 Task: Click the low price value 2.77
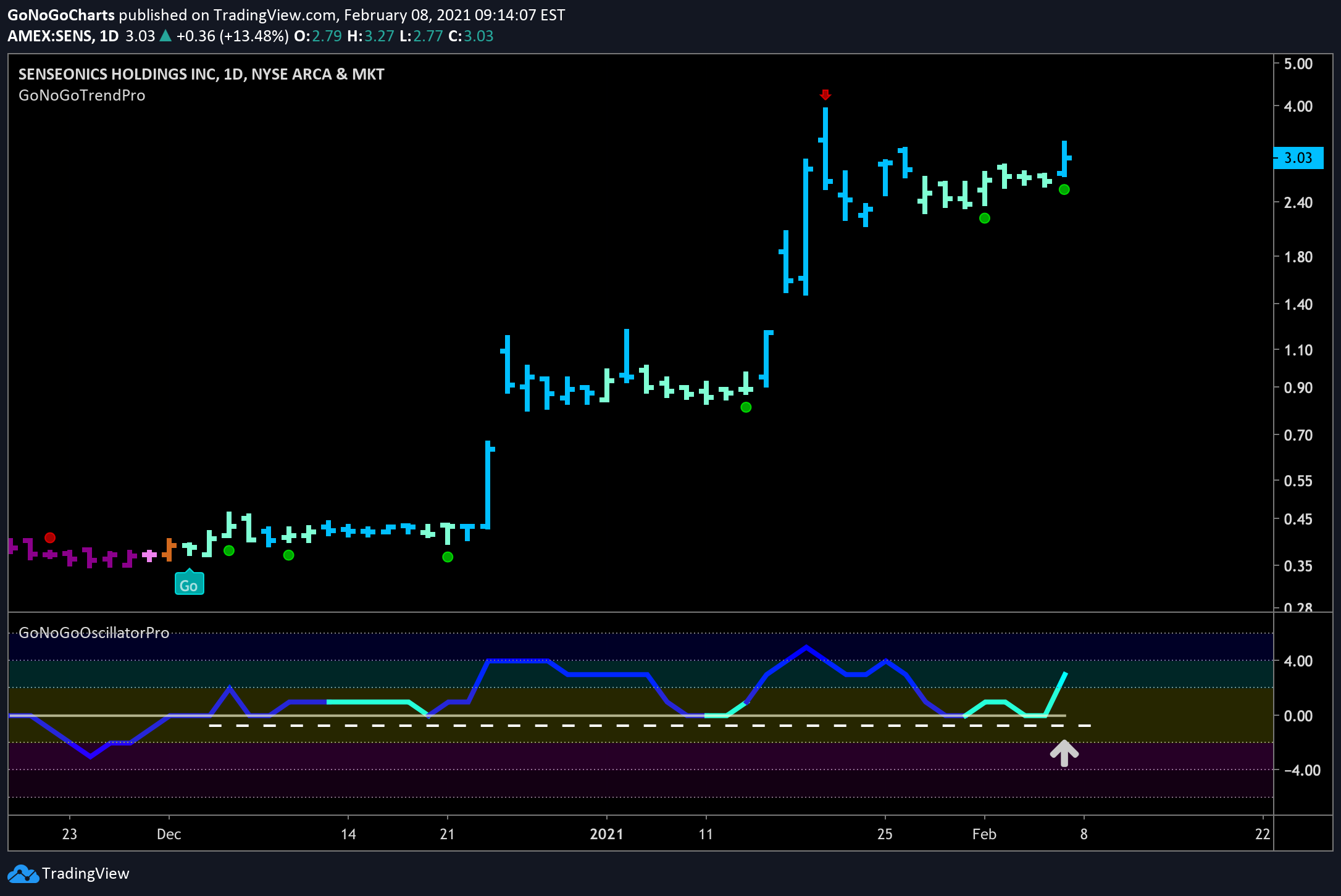(428, 36)
